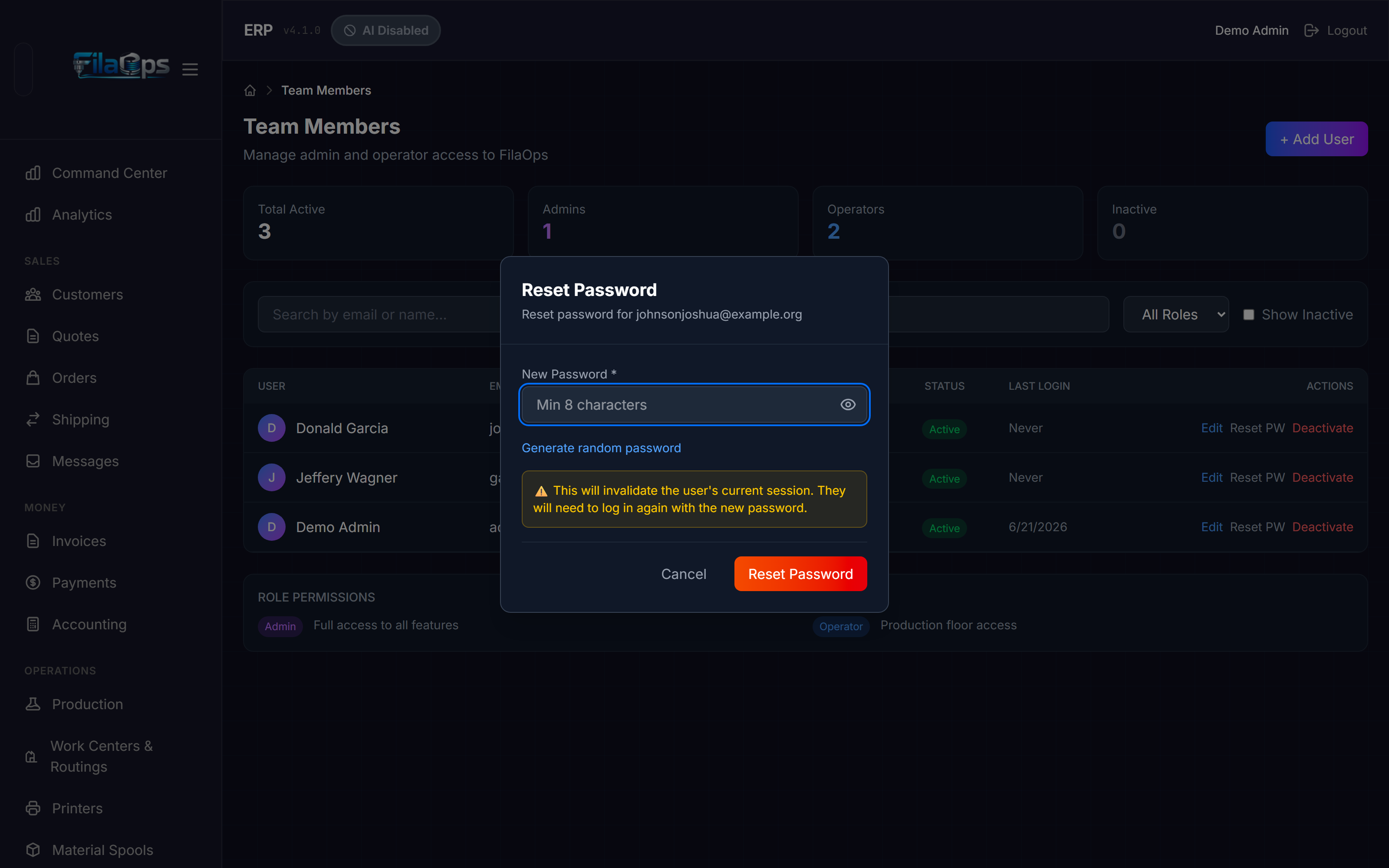1389x868 pixels.
Task: Click the Analytics chart icon
Action: 33,215
